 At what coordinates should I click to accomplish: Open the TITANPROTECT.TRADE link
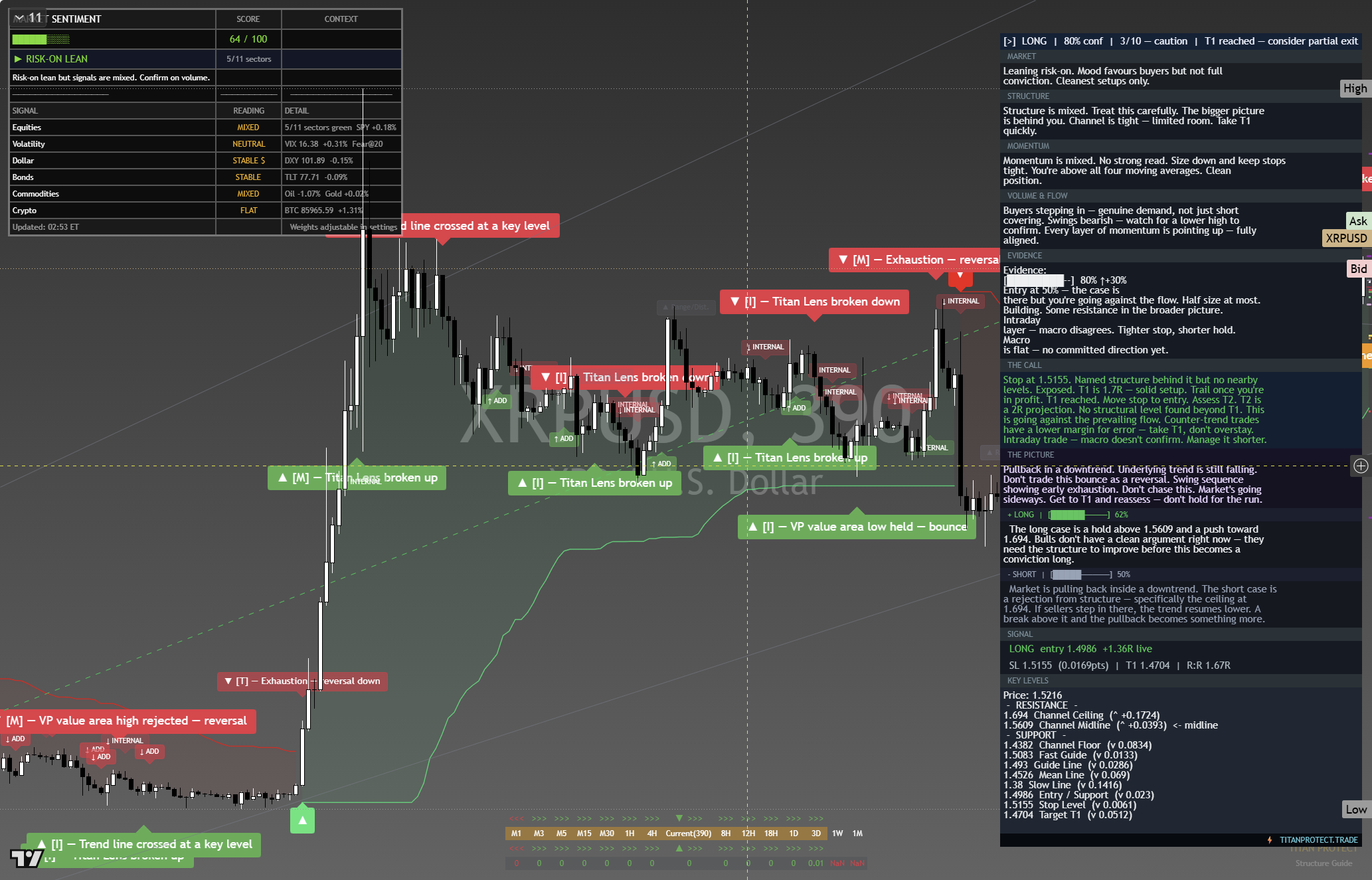tap(1319, 840)
